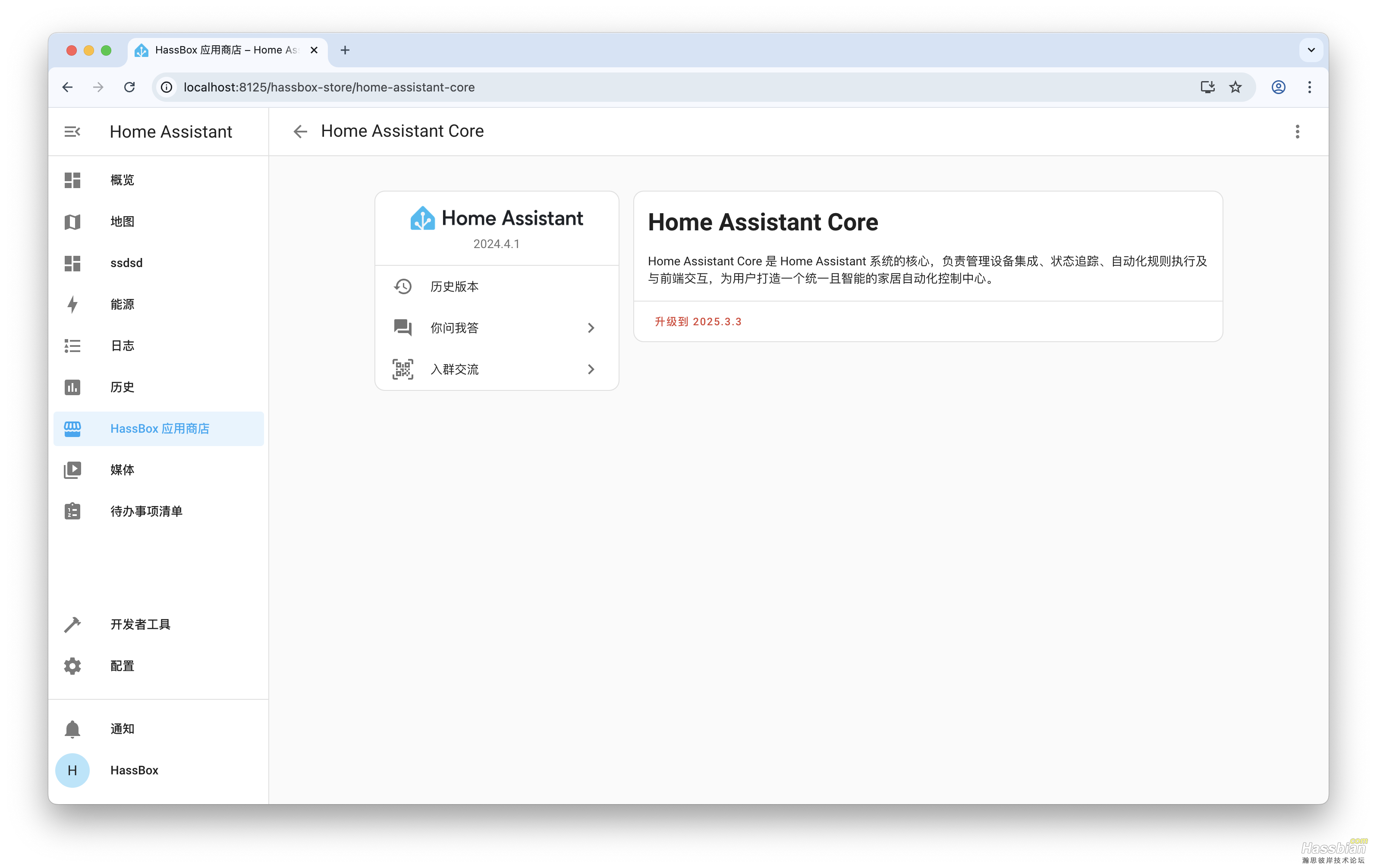Click the HassBox store icon in sidebar

[72, 428]
